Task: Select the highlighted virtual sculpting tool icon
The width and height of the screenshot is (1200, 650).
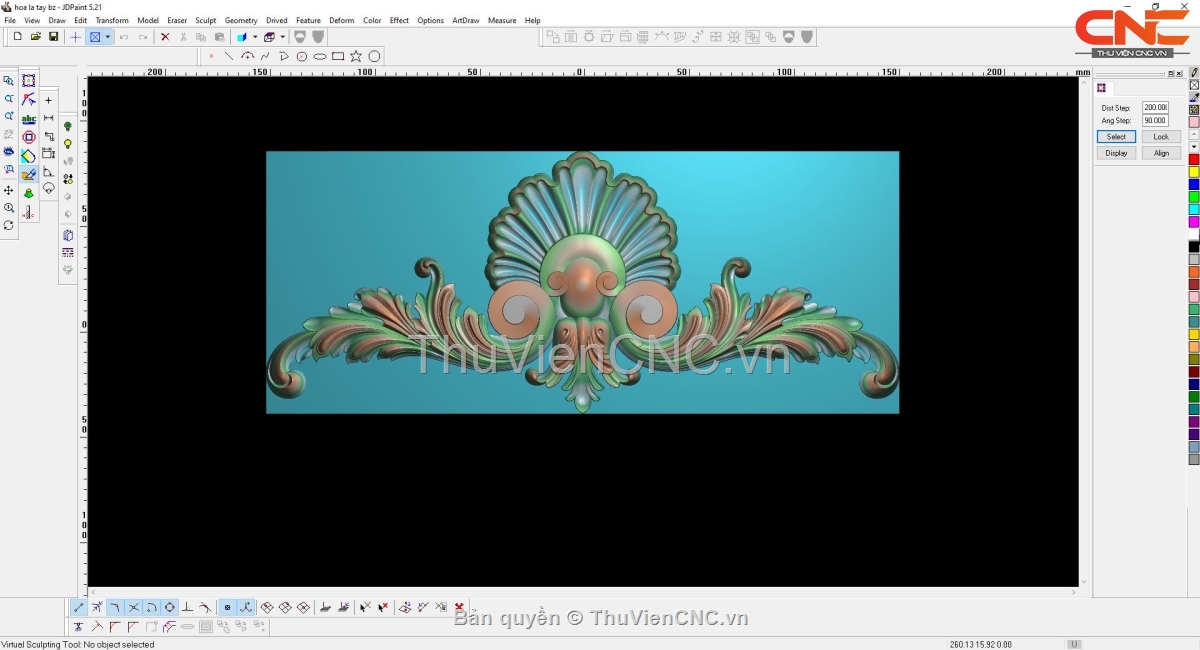Action: point(29,174)
